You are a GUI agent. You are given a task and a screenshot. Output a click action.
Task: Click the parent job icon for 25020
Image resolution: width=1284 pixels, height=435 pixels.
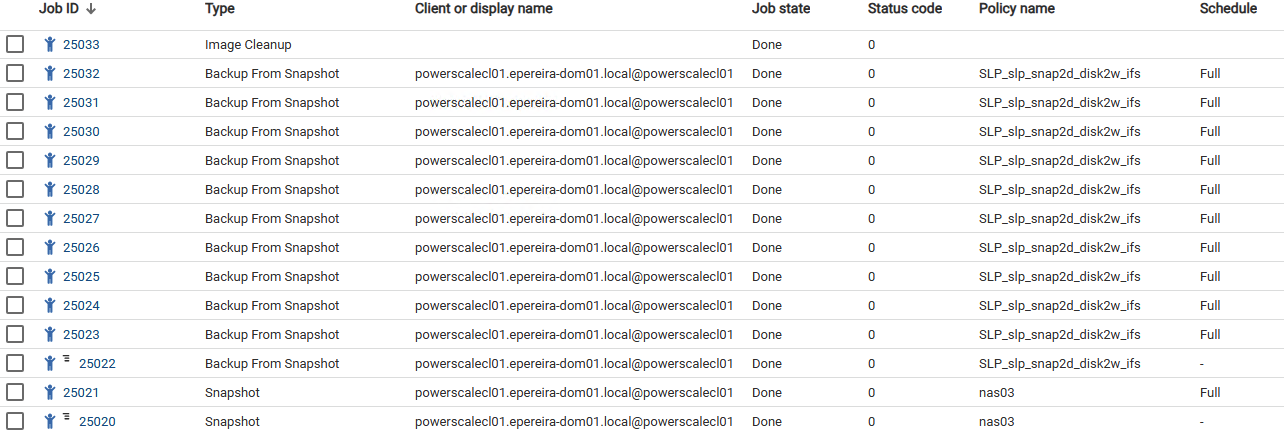point(50,422)
